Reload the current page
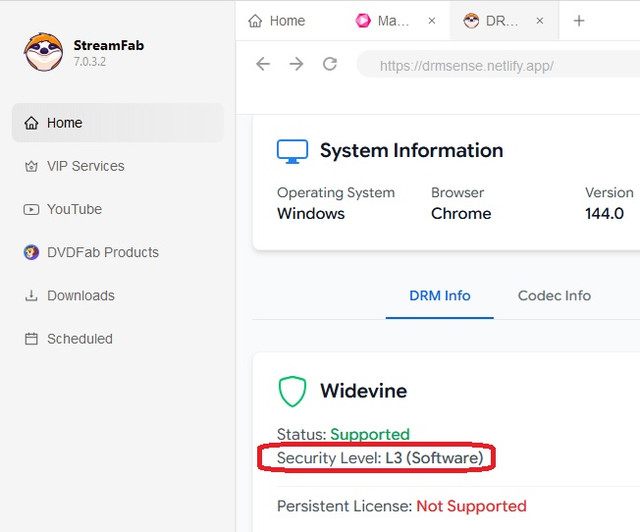This screenshot has height=532, width=640. click(330, 64)
